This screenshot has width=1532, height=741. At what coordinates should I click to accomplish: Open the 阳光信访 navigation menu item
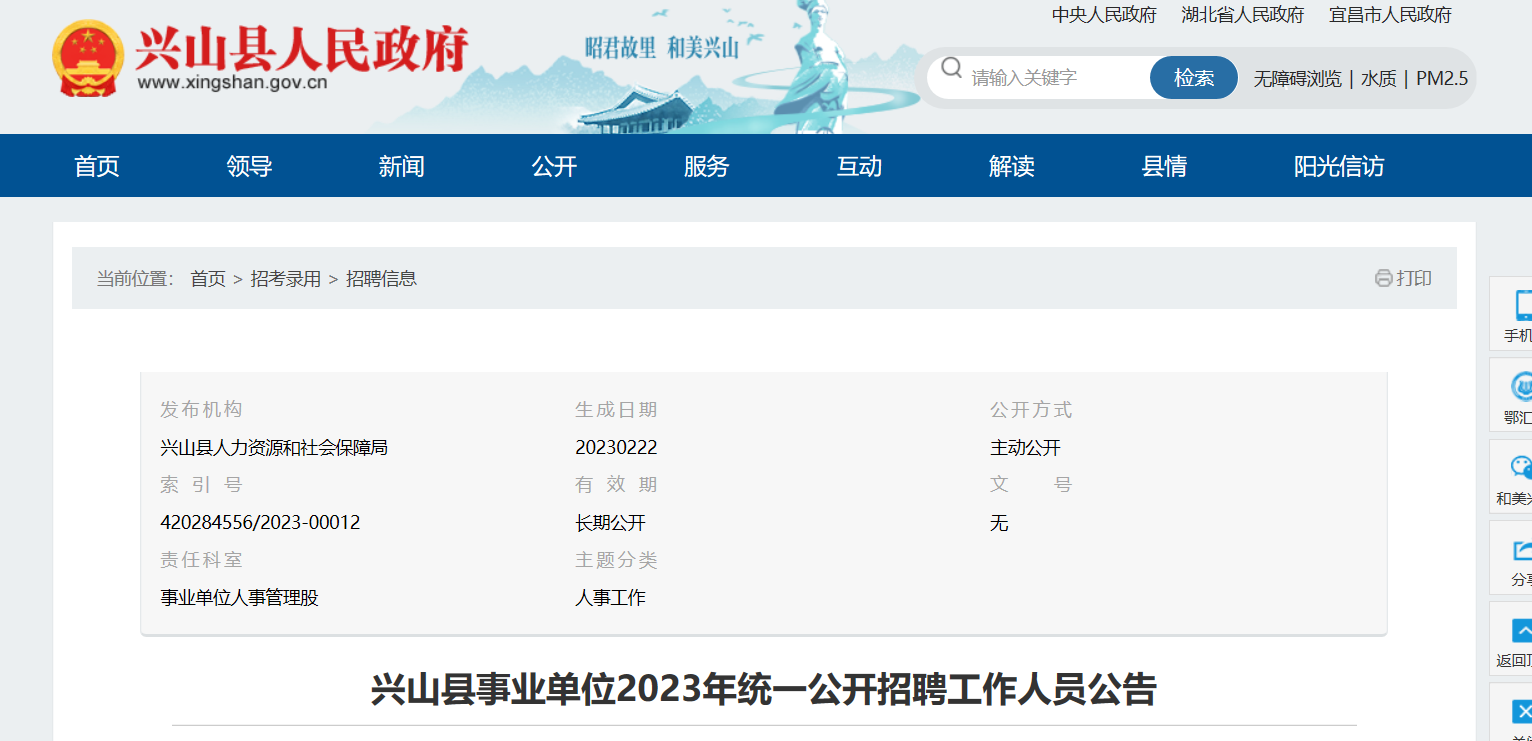(1339, 166)
